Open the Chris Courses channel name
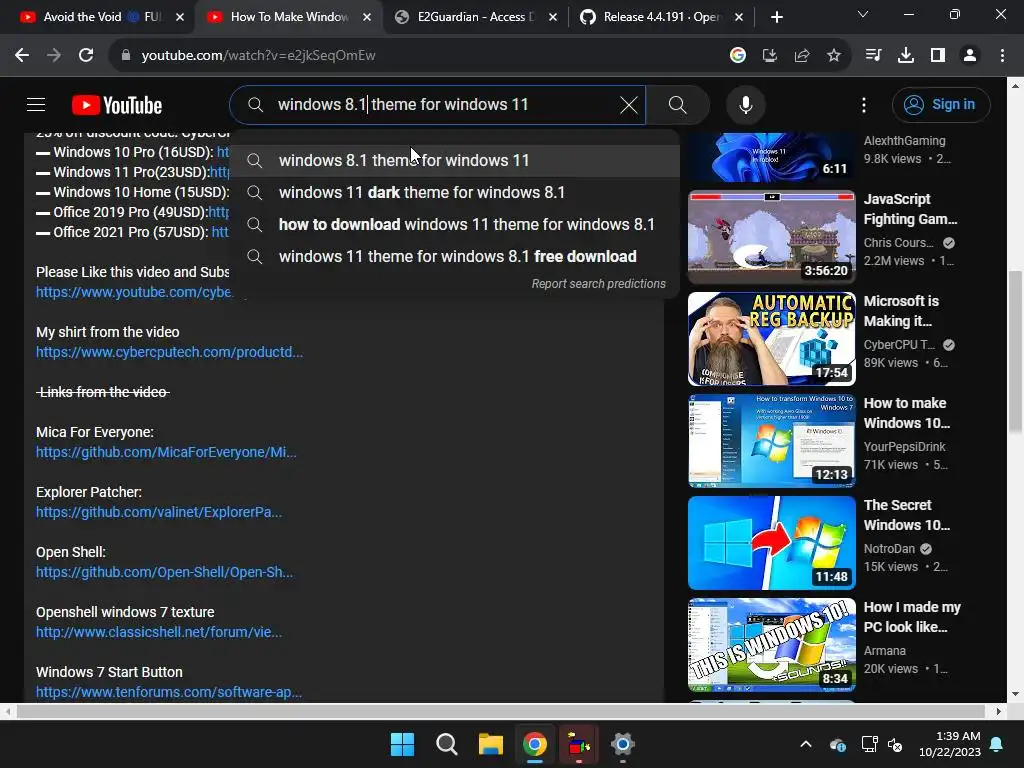The image size is (1024, 768). pyautogui.click(x=899, y=242)
